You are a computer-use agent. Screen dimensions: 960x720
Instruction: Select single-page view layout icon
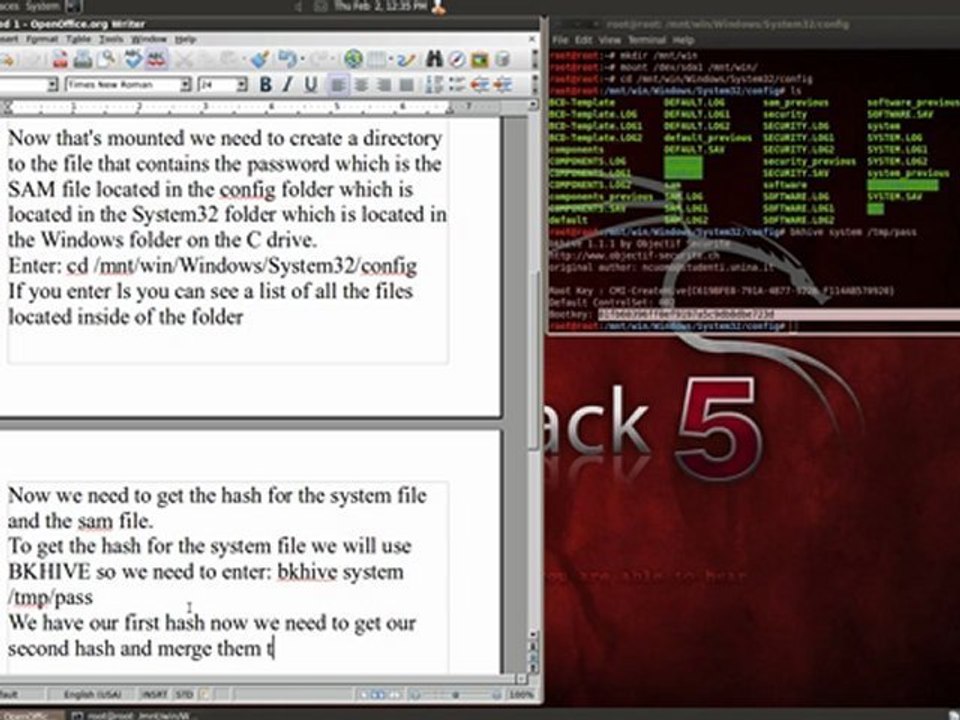[x=365, y=694]
